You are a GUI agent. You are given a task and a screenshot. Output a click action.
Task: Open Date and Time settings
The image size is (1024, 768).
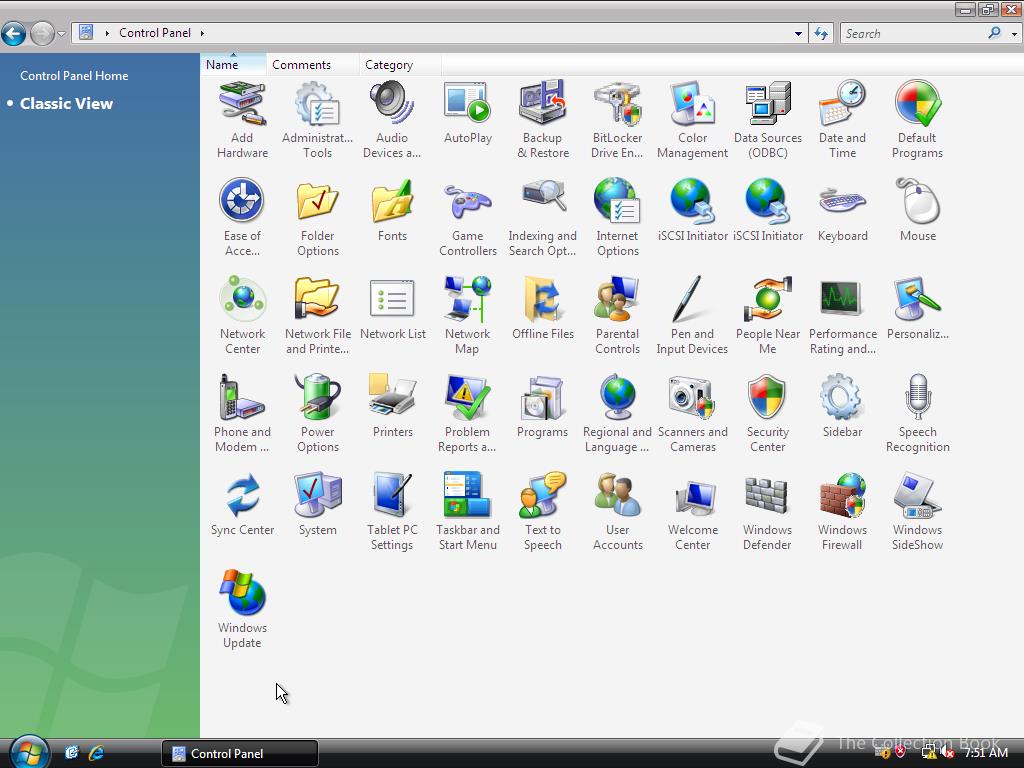[x=842, y=120]
